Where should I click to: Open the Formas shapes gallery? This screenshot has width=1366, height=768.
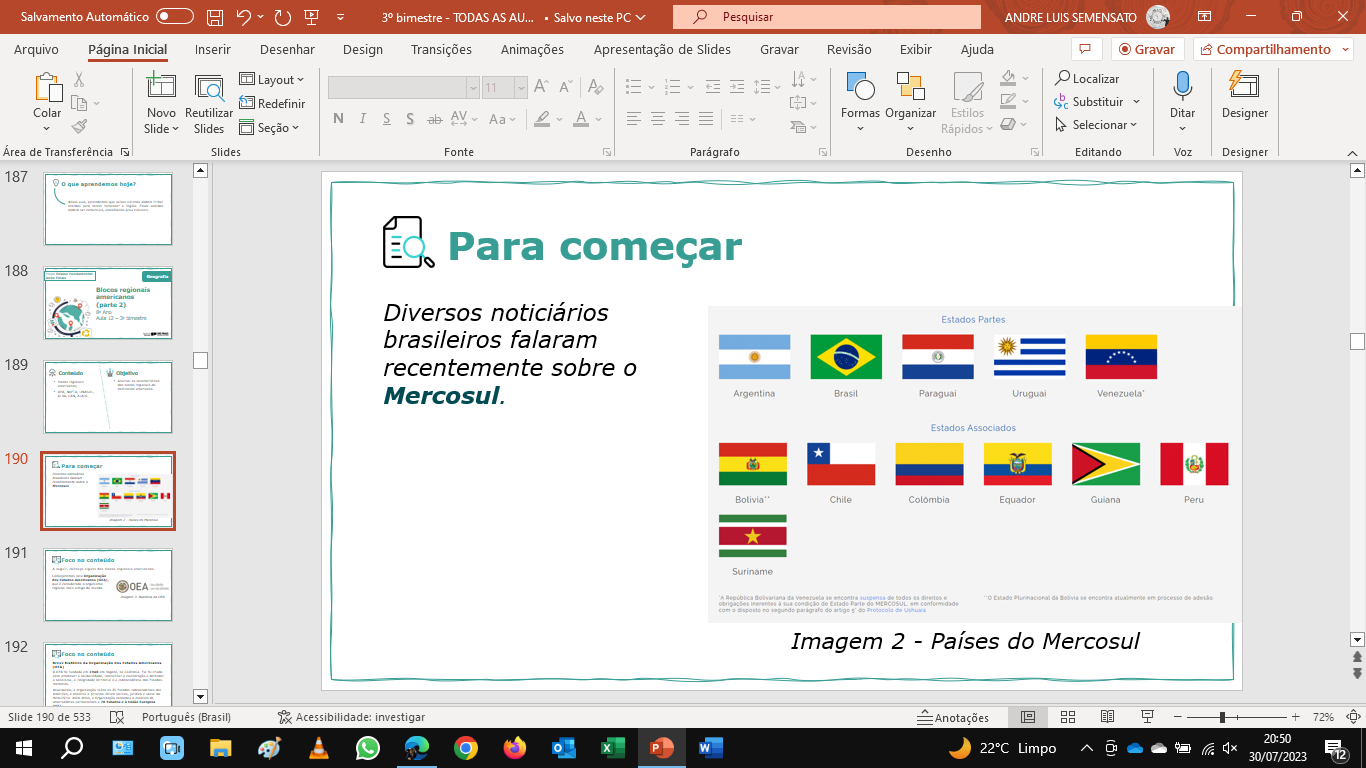click(860, 103)
